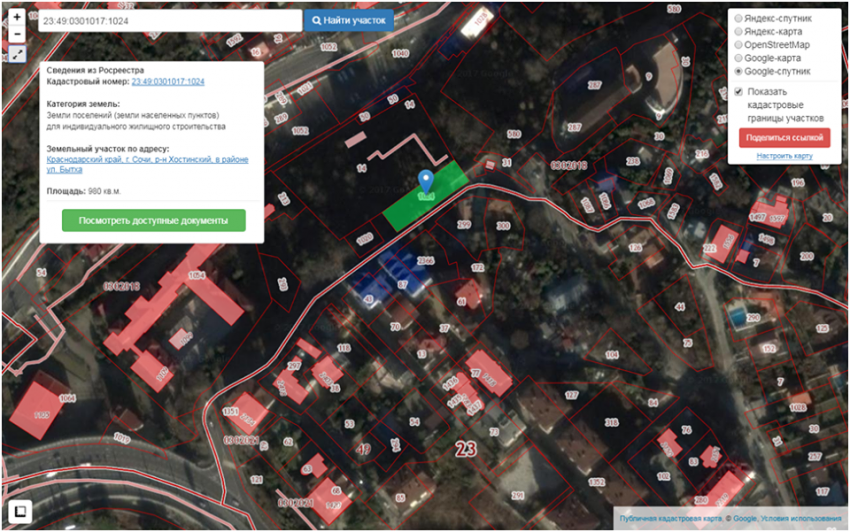The height and width of the screenshot is (532, 850).
Task: Click the zoom in plus button
Action: (x=17, y=18)
